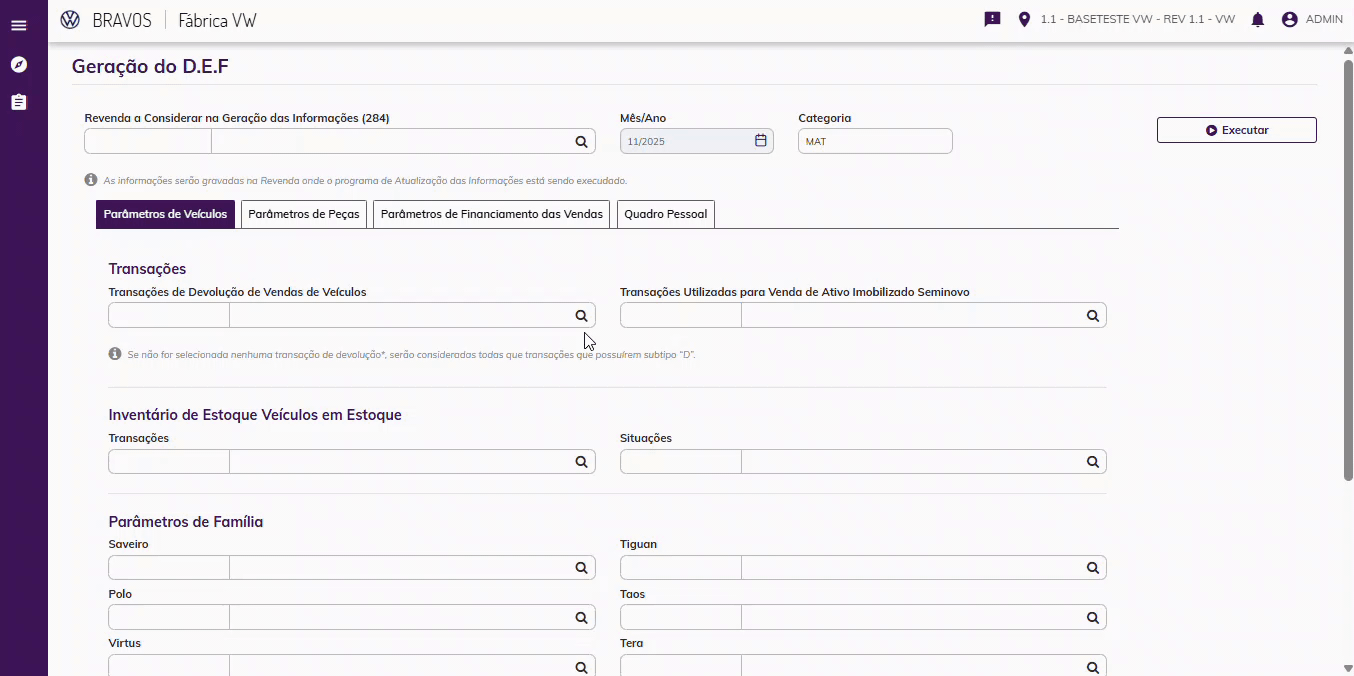Viewport: 1354px width, 676px height.
Task: Search Revenda a Considerar lookup
Action: point(581,142)
